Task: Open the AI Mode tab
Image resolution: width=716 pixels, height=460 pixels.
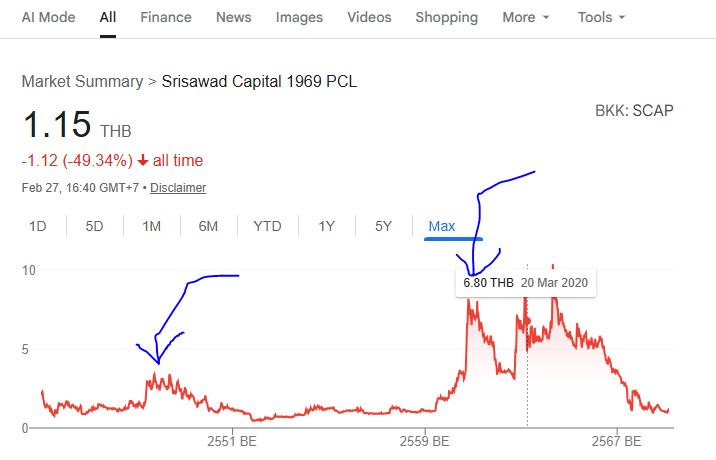Action: pyautogui.click(x=48, y=18)
